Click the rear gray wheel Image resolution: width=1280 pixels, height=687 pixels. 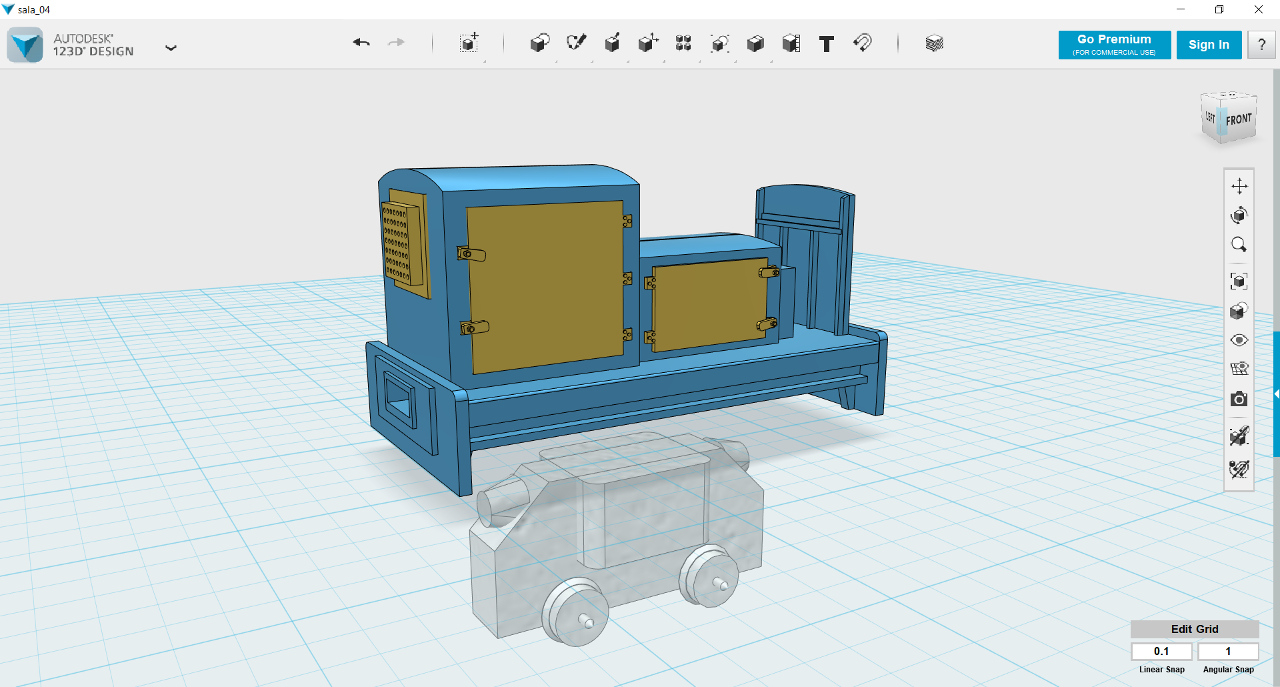click(710, 577)
